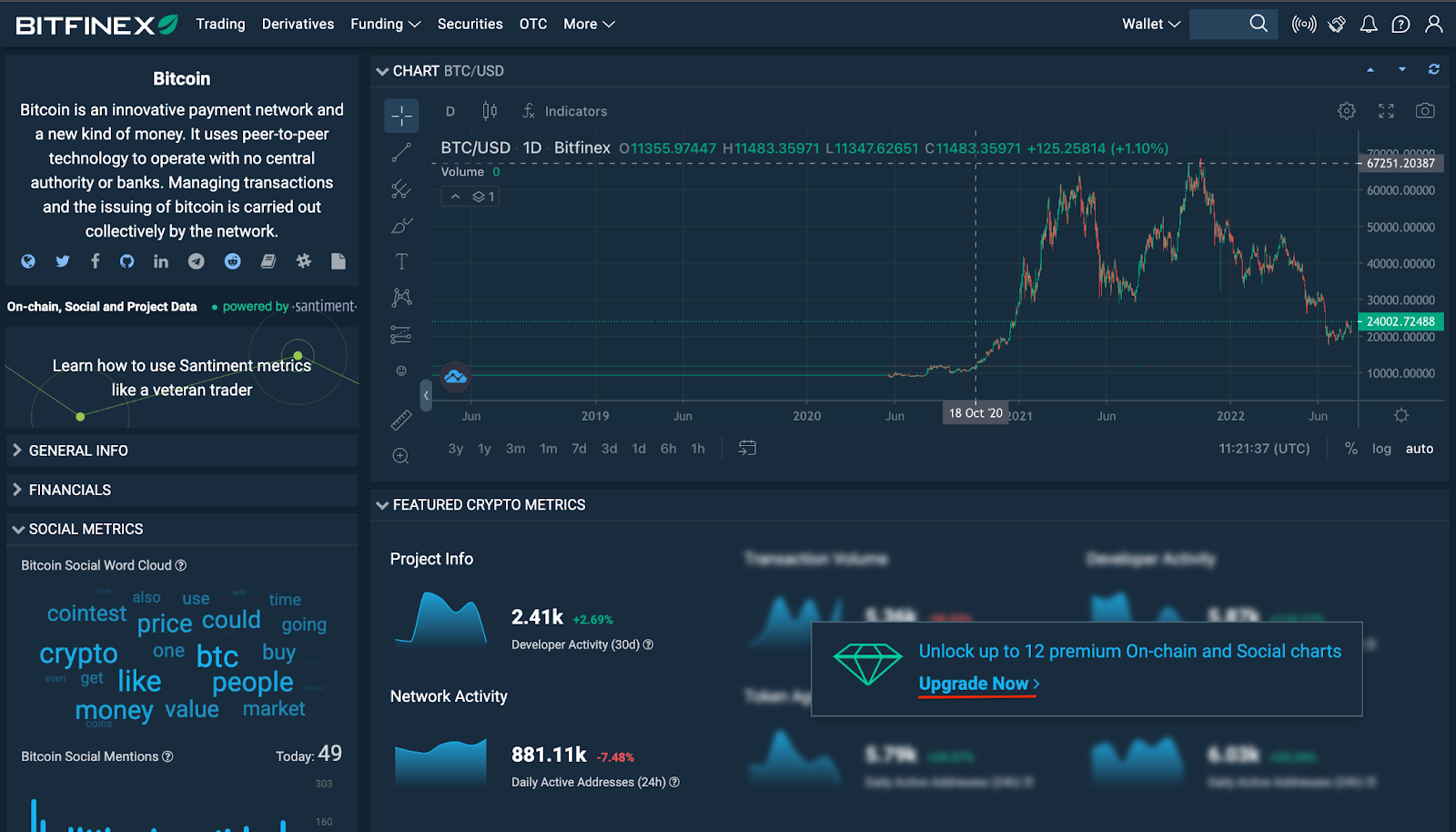
Task: Collapse the chart indicator legend
Action: click(455, 197)
